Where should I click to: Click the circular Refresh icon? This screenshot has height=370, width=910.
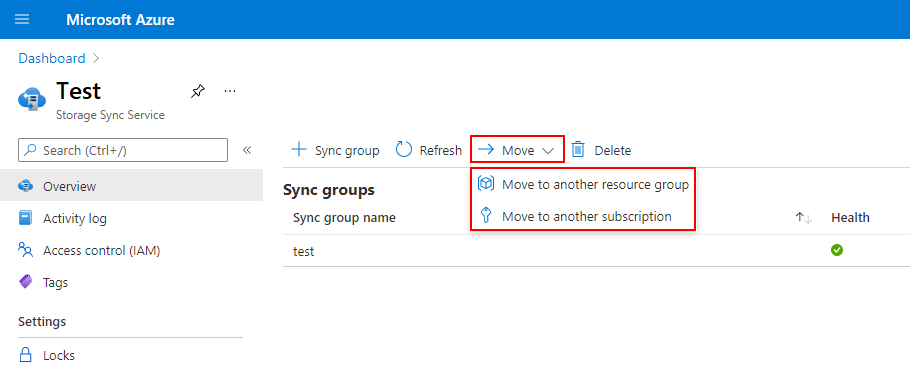click(404, 150)
